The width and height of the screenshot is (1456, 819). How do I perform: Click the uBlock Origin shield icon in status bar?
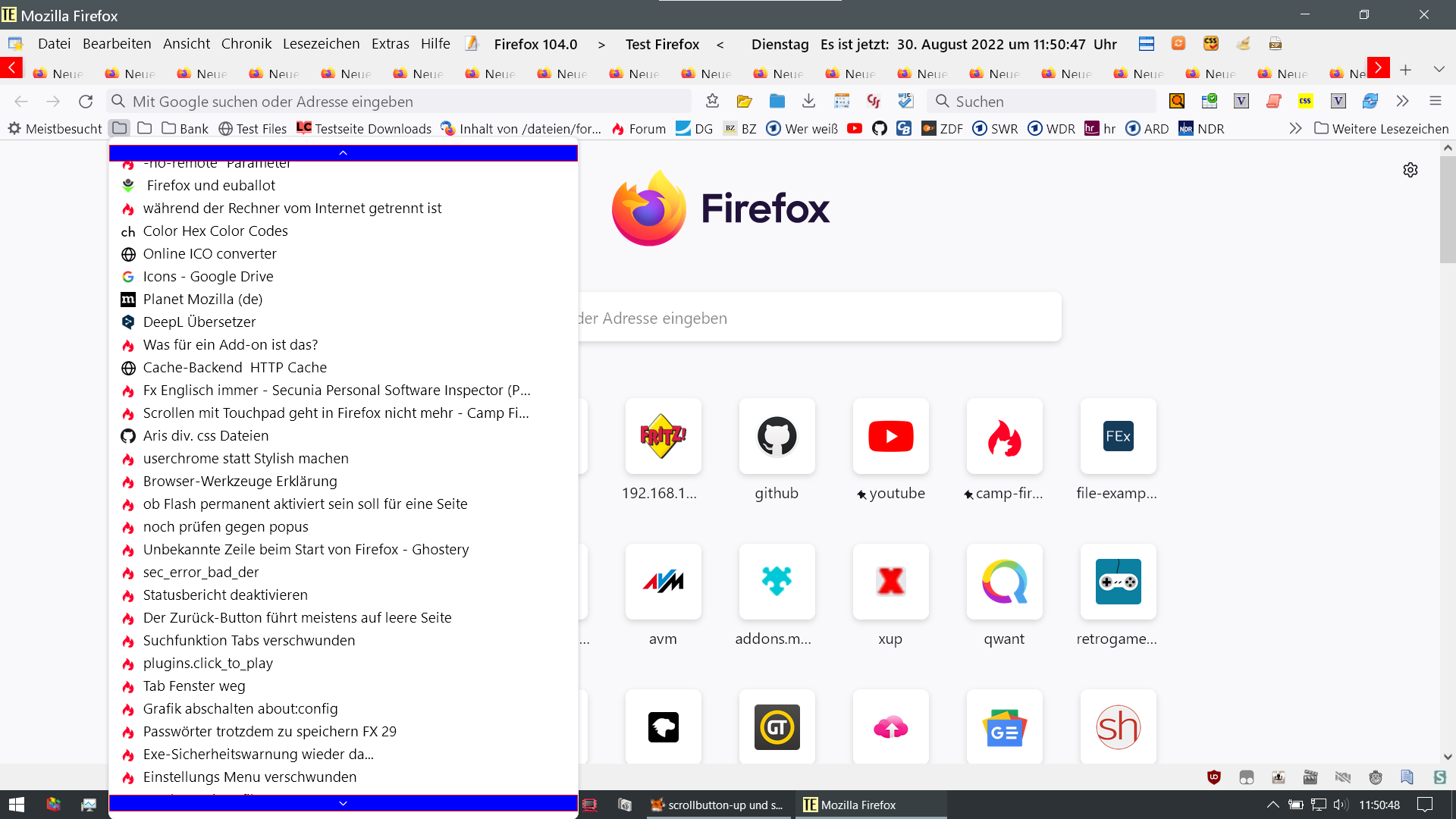coord(1213,777)
